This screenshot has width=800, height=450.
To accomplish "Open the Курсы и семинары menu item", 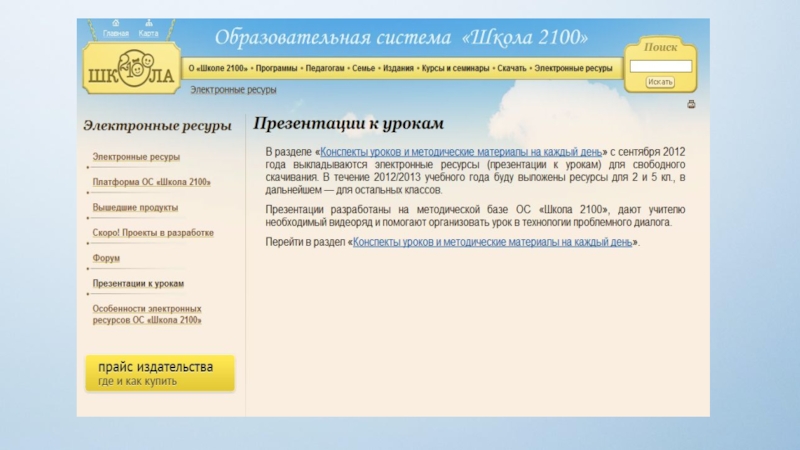I will tap(456, 68).
